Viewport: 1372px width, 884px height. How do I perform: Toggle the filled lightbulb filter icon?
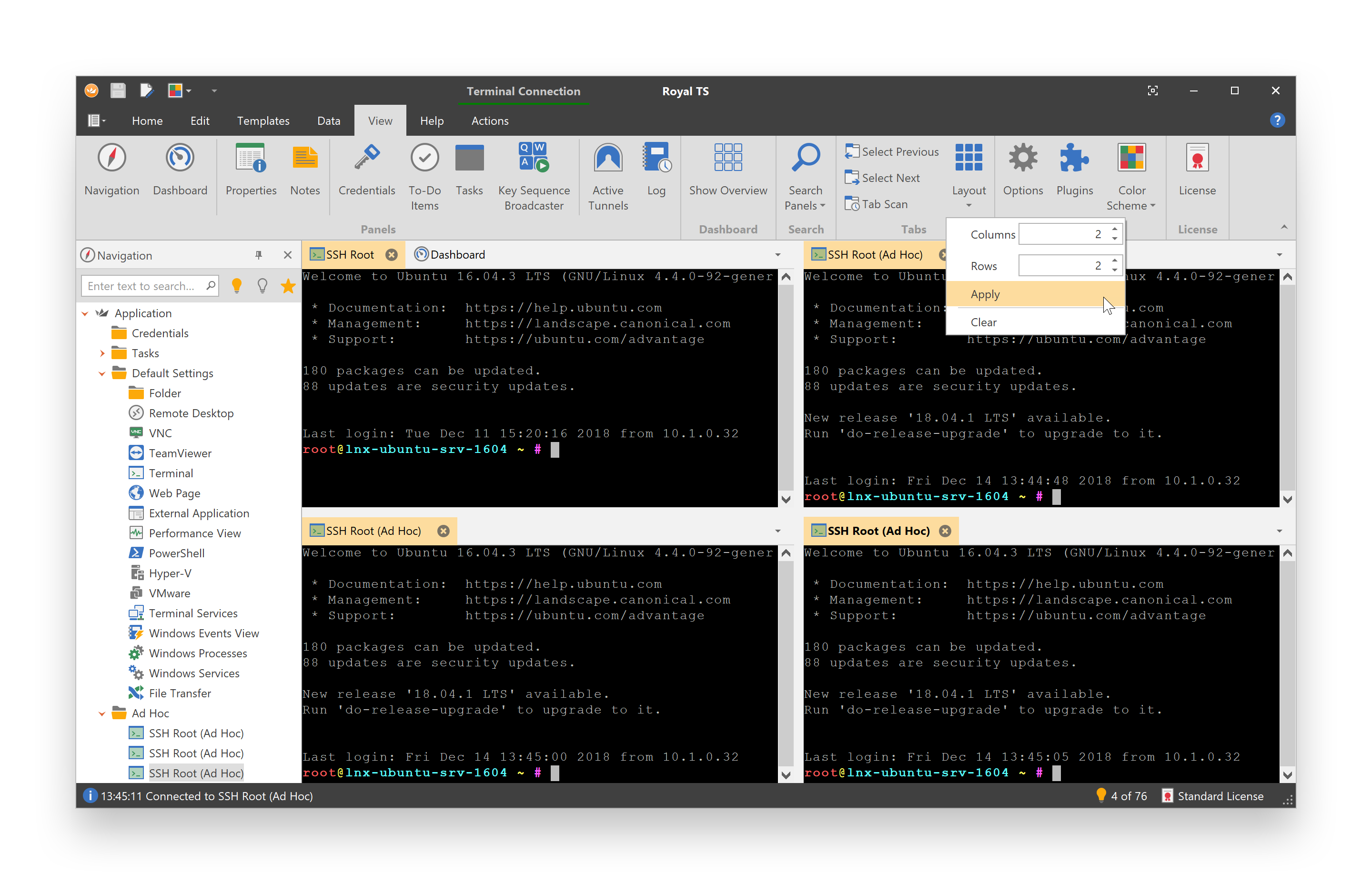coord(236,286)
